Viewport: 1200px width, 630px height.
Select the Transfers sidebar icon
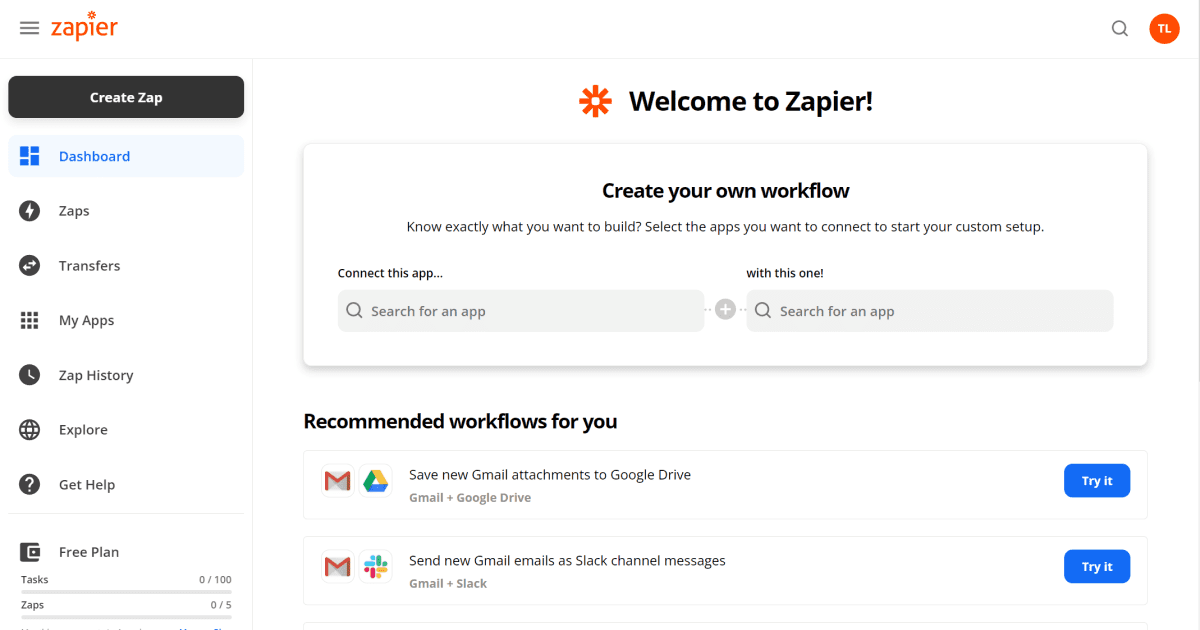29,265
